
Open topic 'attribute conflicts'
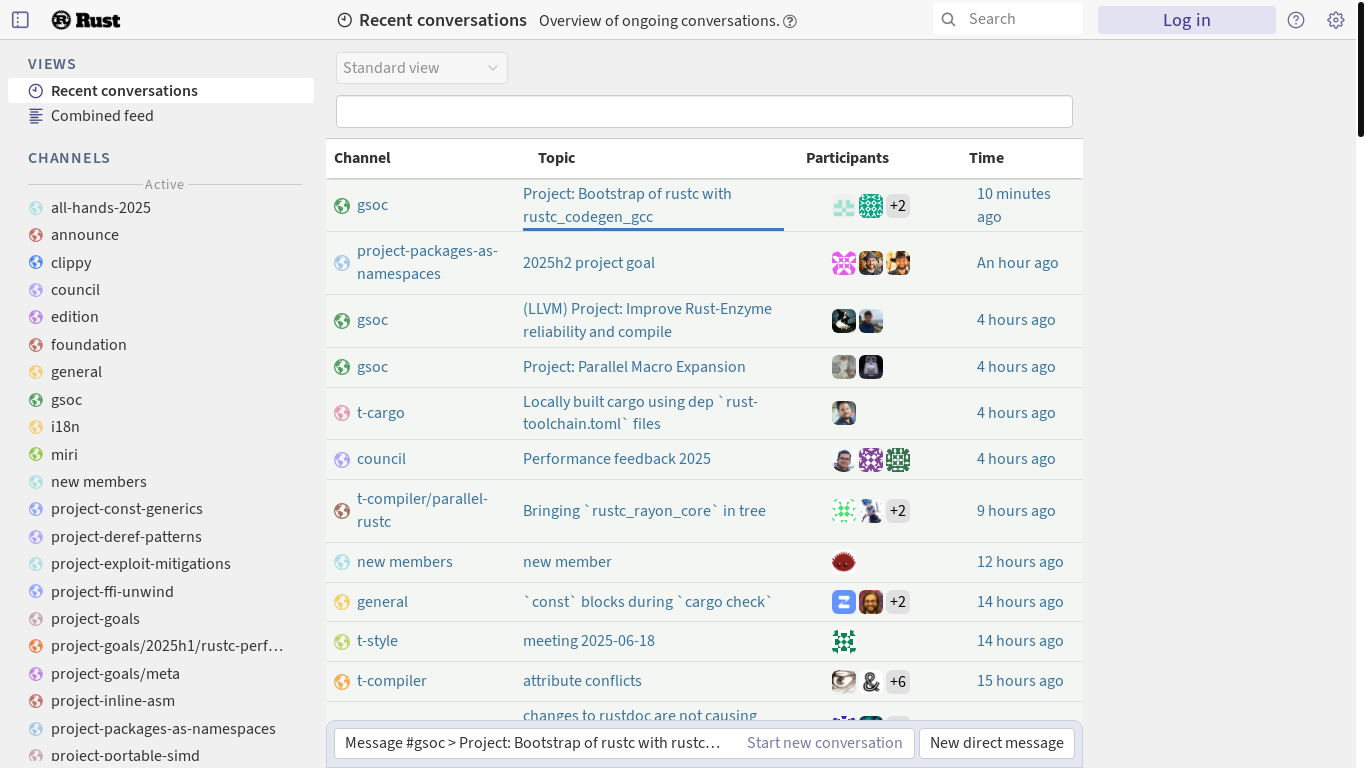pos(582,681)
